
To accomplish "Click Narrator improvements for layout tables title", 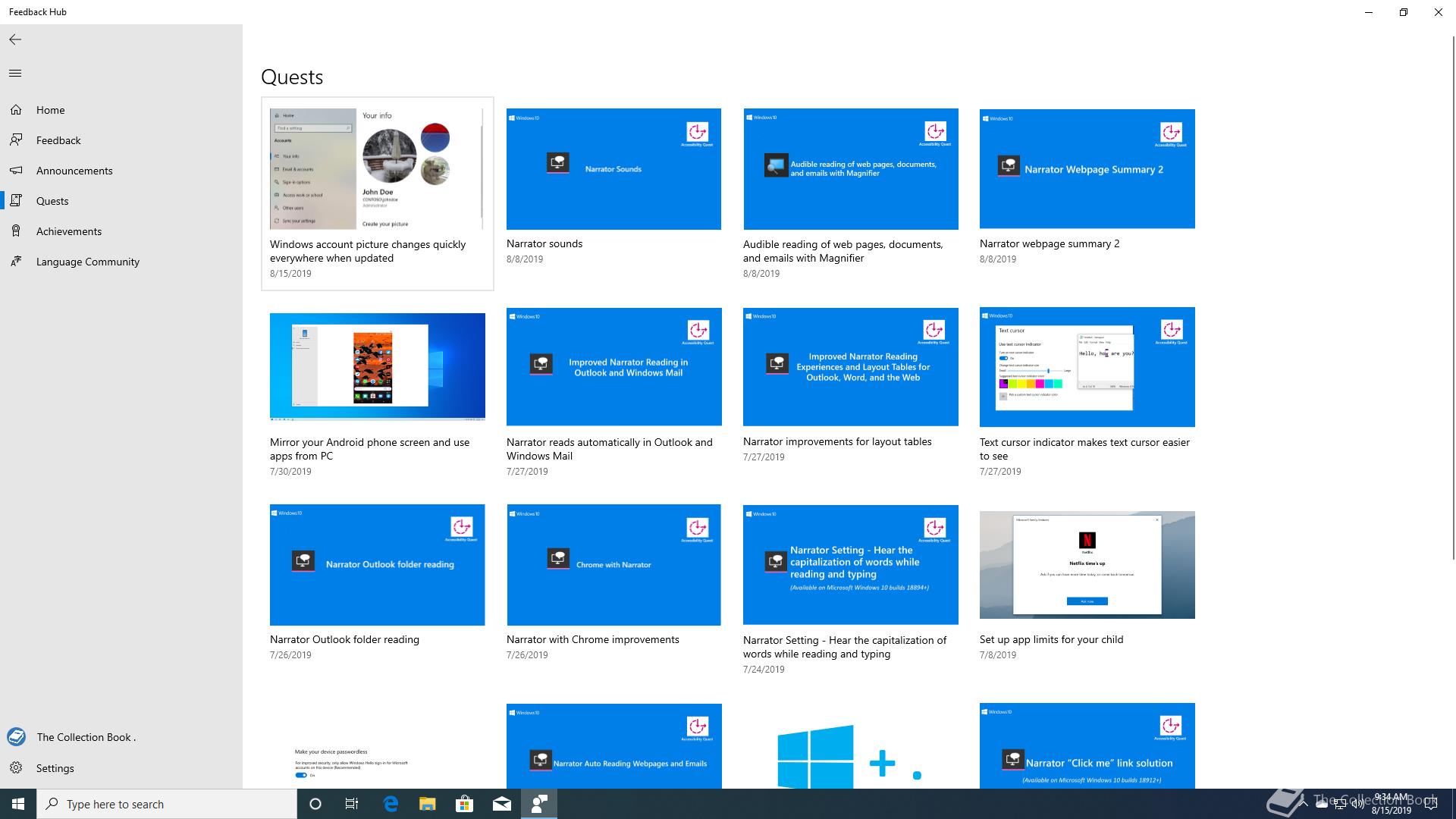I will click(x=837, y=441).
